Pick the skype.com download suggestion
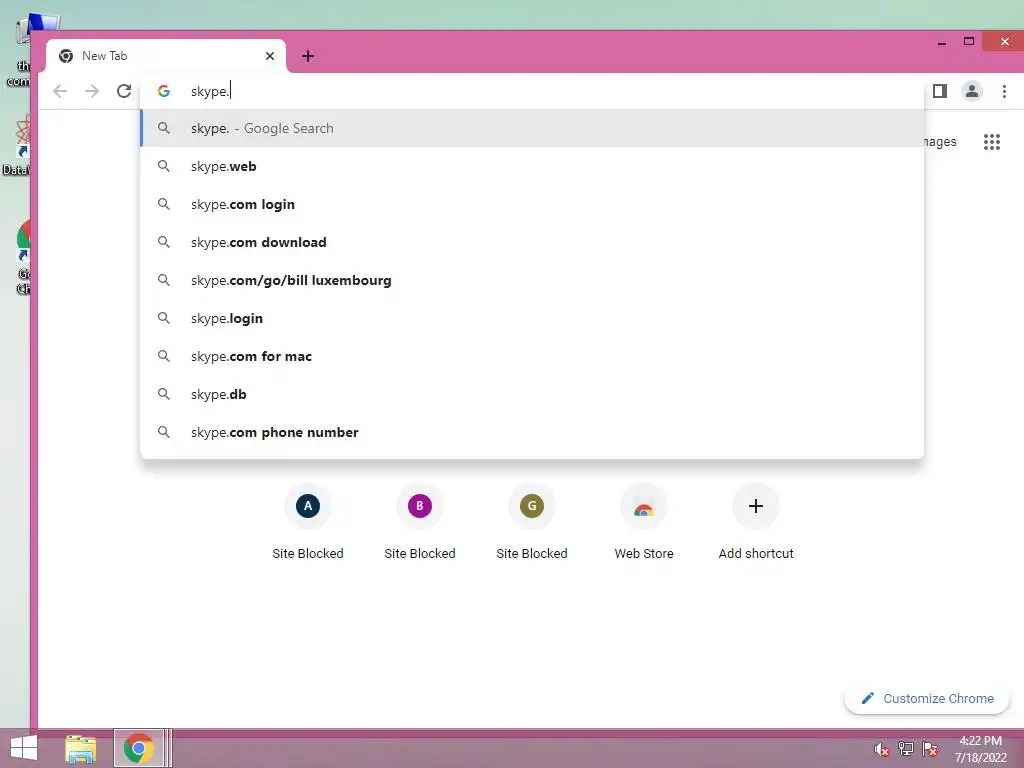 532,242
